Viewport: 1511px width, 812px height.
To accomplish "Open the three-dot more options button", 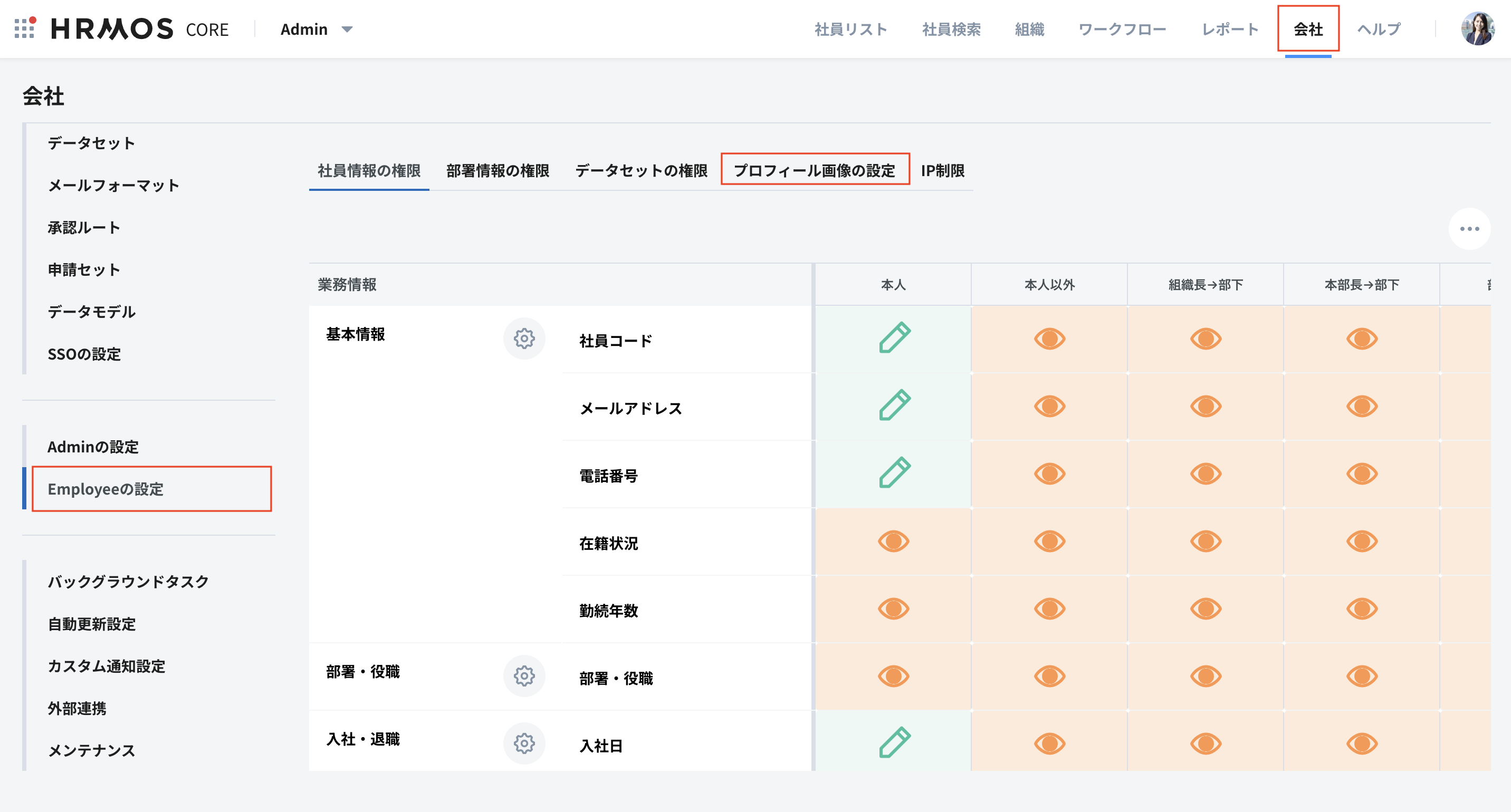I will [x=1469, y=229].
